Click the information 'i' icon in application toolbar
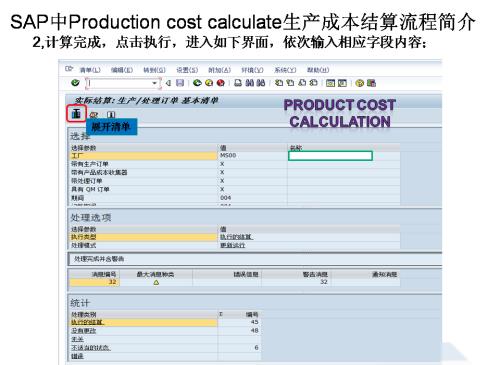 coord(111,115)
